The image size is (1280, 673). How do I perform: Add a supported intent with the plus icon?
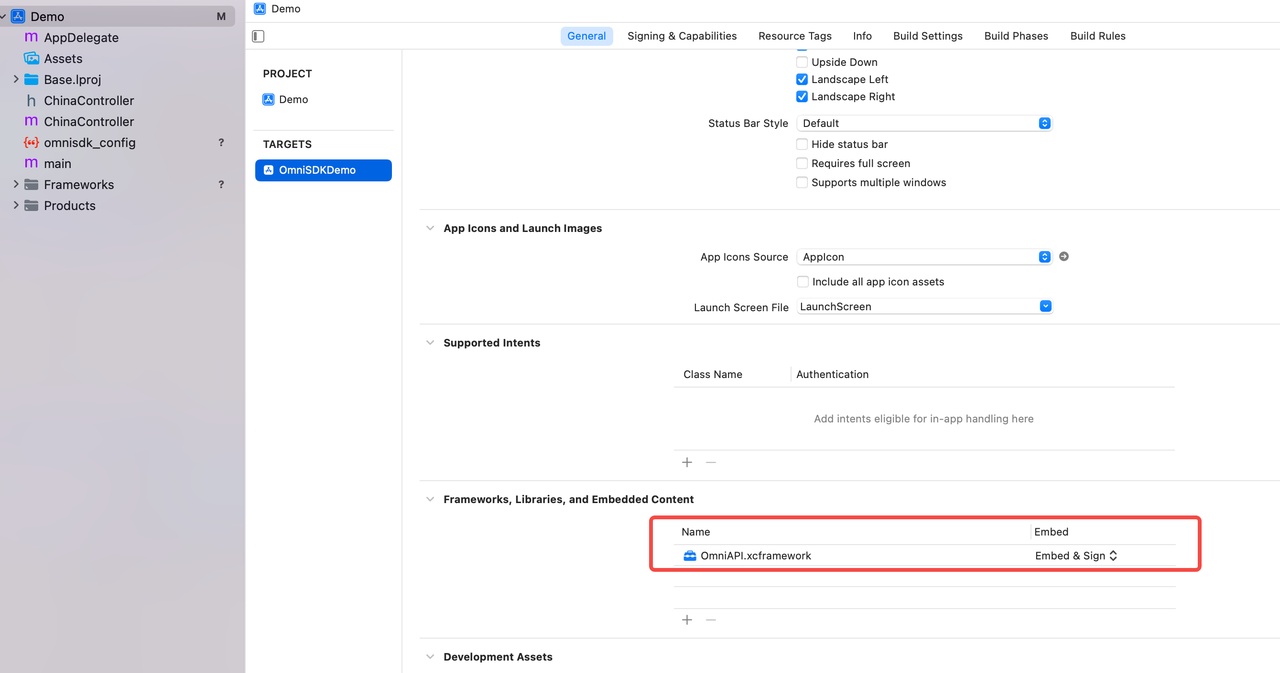point(687,462)
